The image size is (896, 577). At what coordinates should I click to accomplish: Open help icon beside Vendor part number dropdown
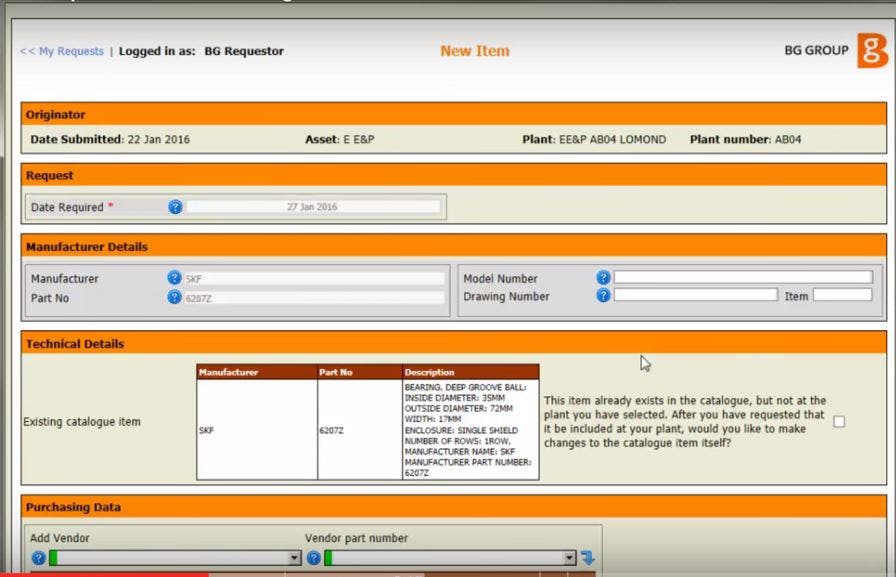pyautogui.click(x=314, y=558)
